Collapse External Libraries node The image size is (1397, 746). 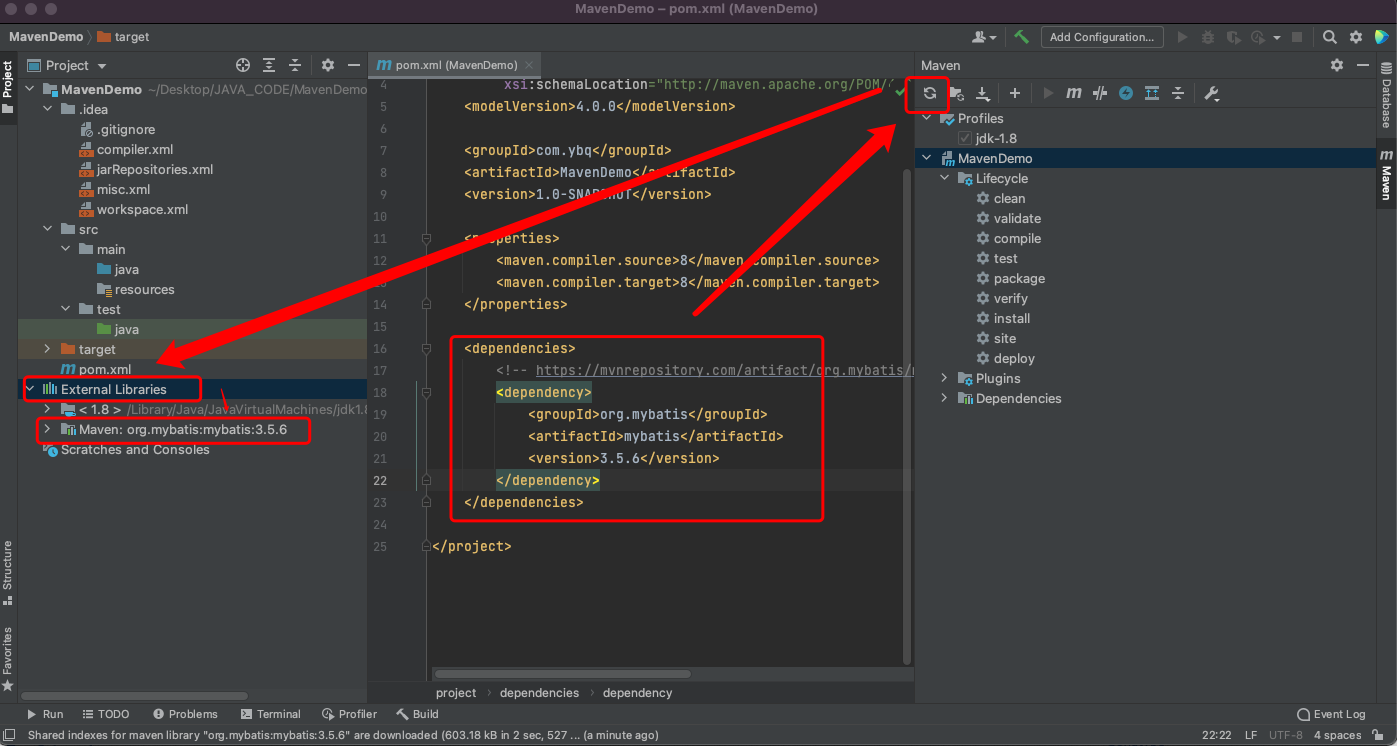[30, 389]
